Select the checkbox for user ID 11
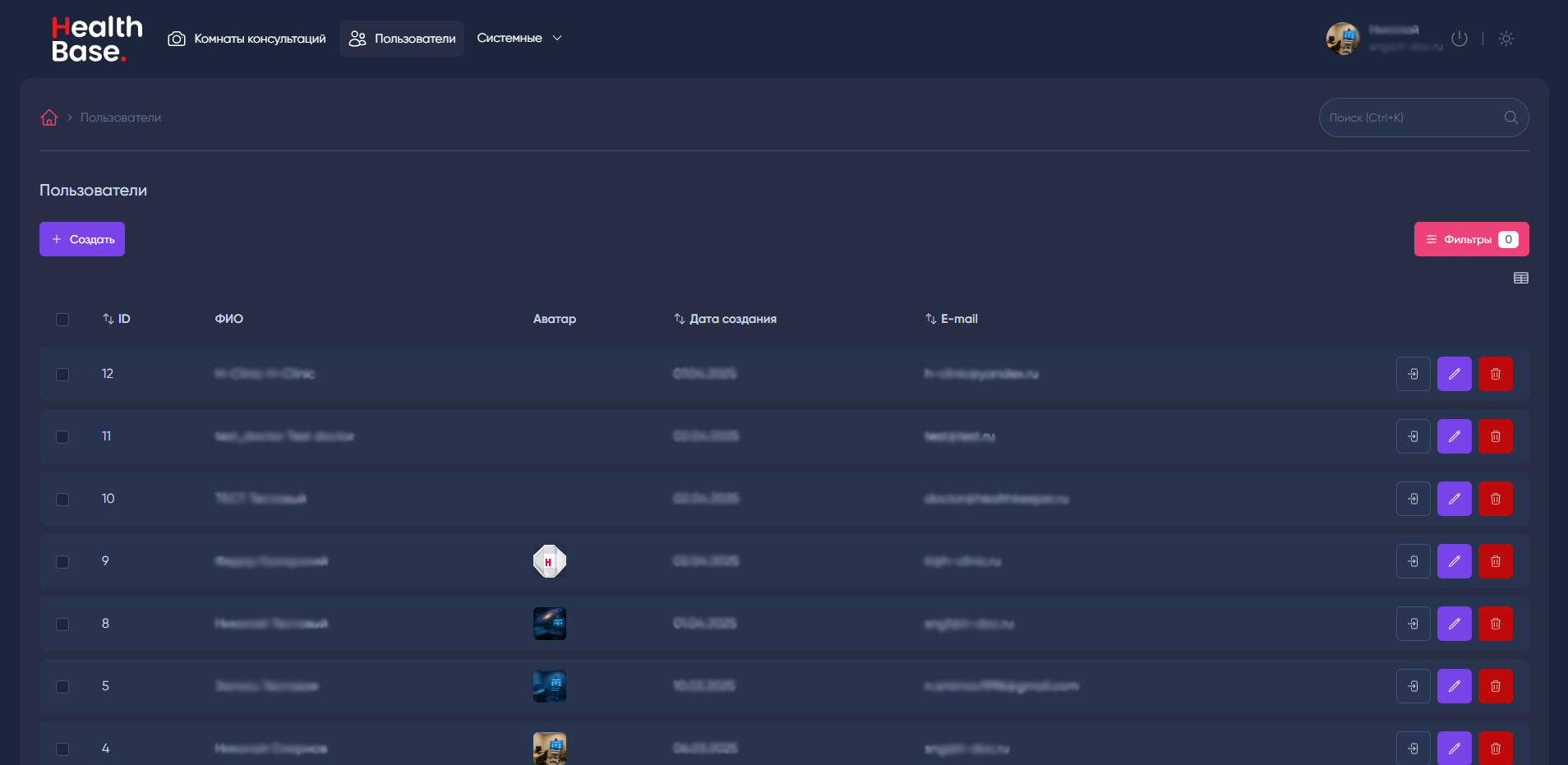This screenshot has width=1568, height=765. coord(62,437)
